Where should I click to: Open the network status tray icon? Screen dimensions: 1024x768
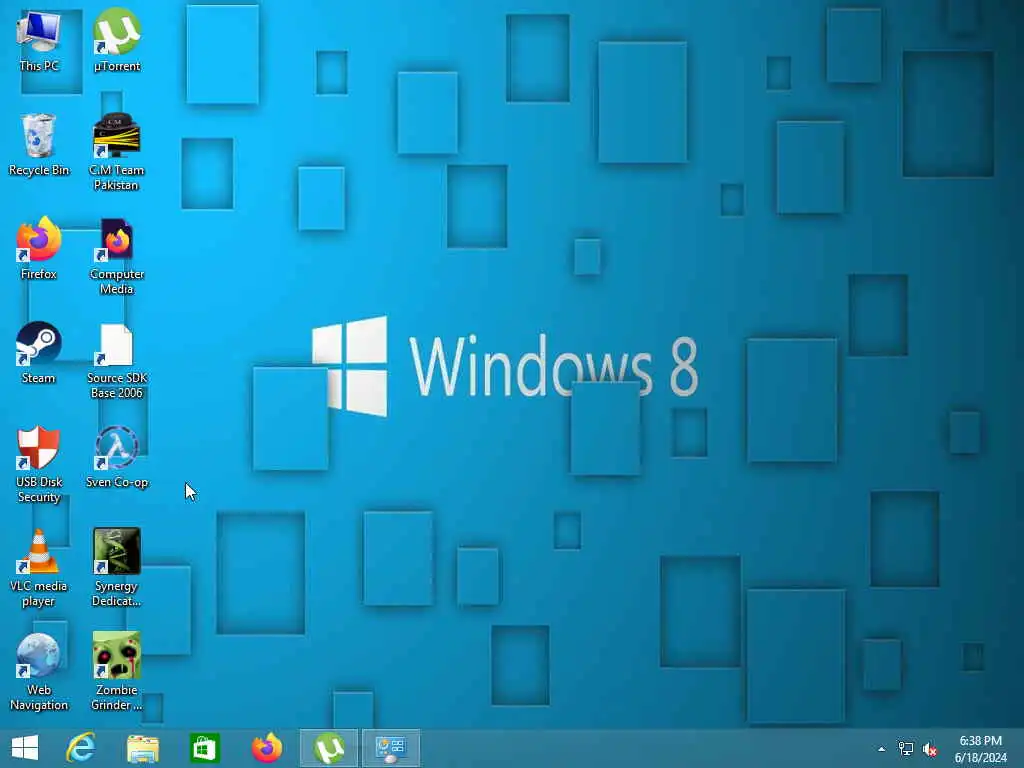click(906, 749)
